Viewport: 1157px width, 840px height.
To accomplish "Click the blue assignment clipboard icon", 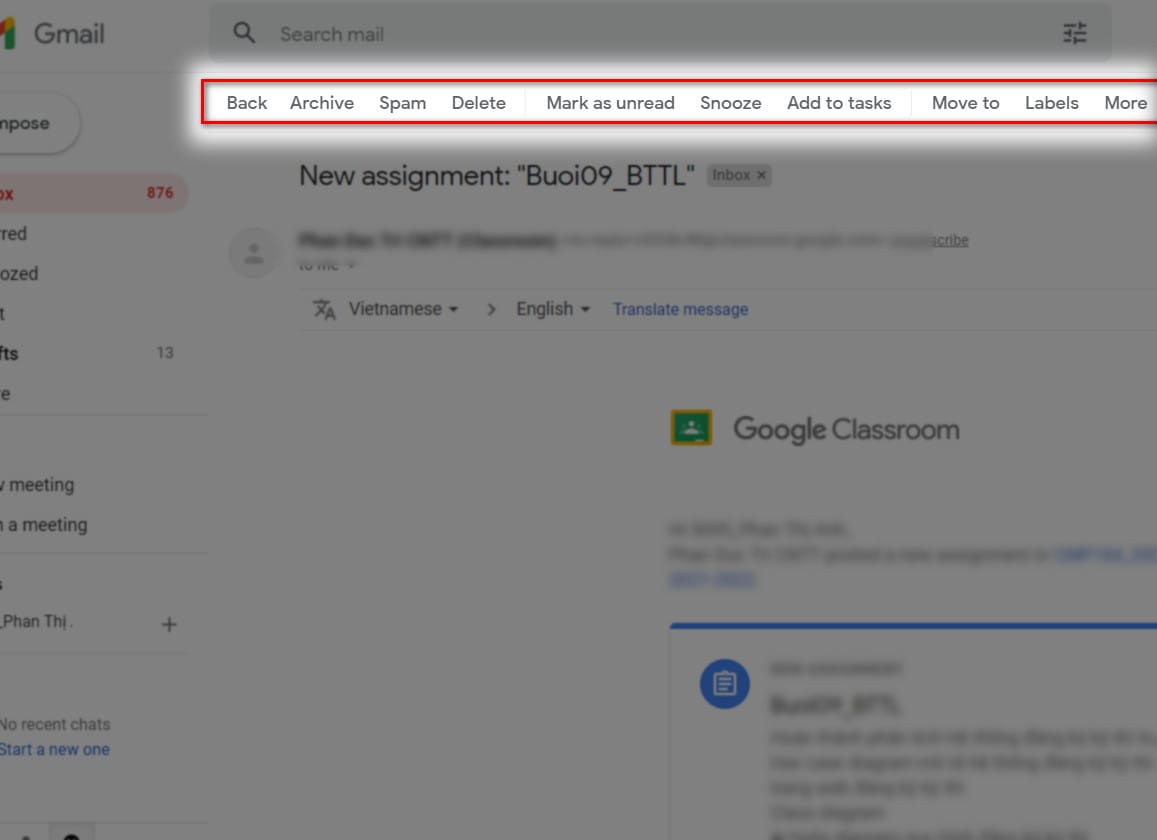I will pyautogui.click(x=725, y=684).
